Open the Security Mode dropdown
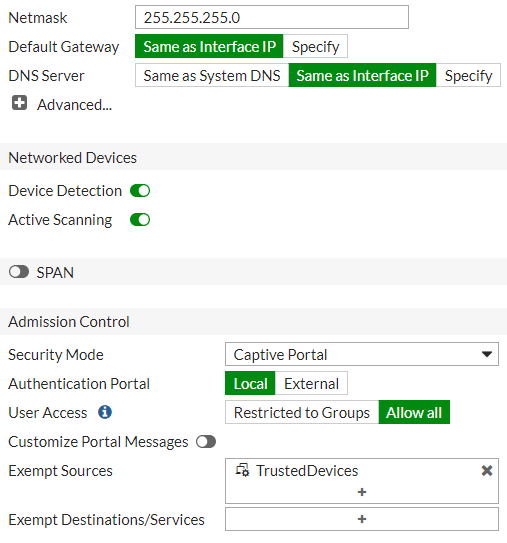This screenshot has width=507, height=543. coord(362,354)
